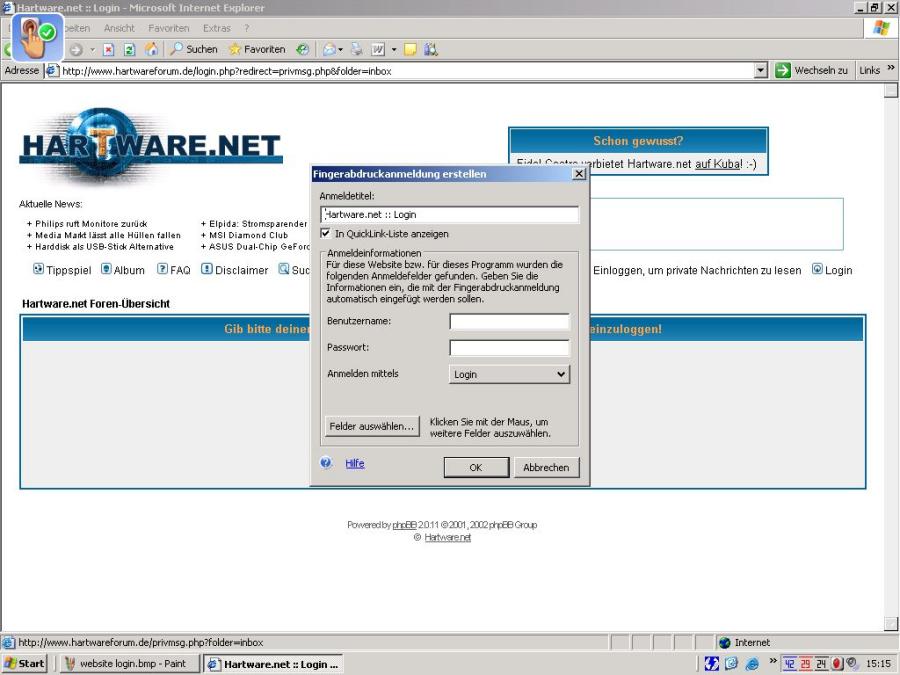This screenshot has width=900, height=675.
Task: Click the Abbrechen button
Action: 546,467
